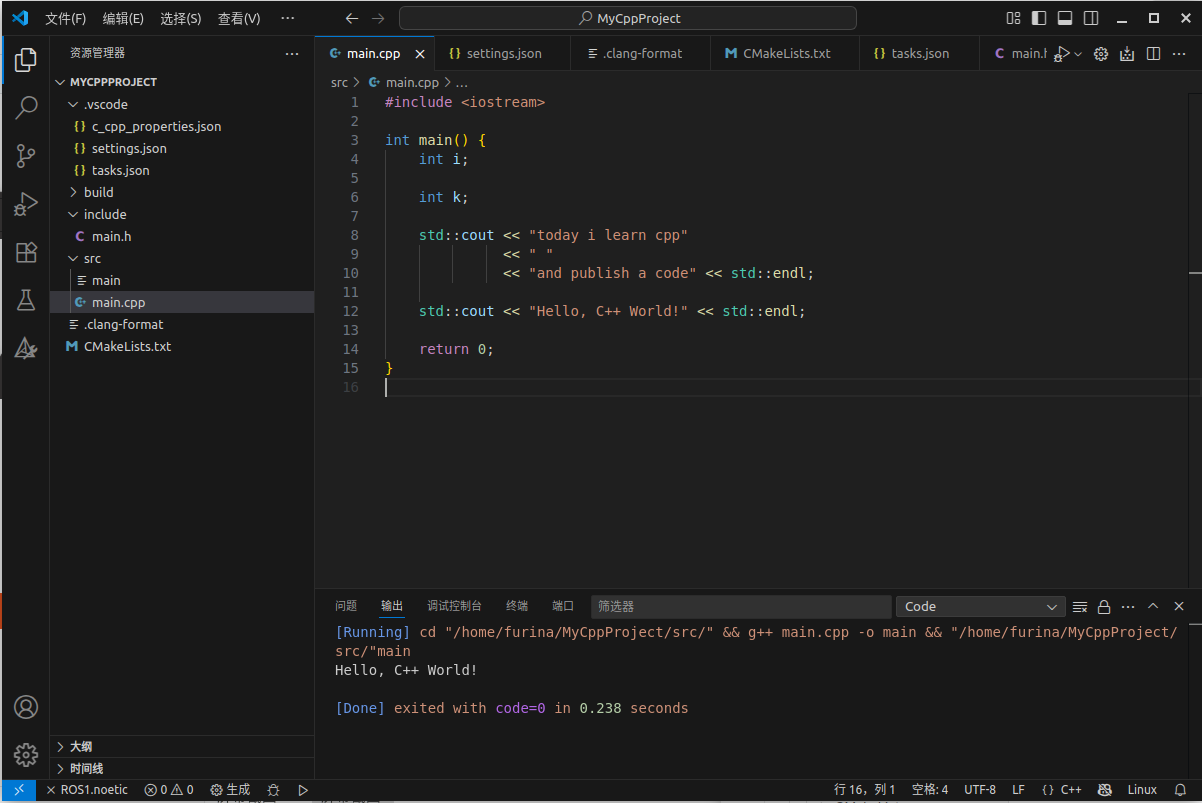Click the 生成 build button in status bar
This screenshot has height=803, width=1202.
click(x=230, y=790)
